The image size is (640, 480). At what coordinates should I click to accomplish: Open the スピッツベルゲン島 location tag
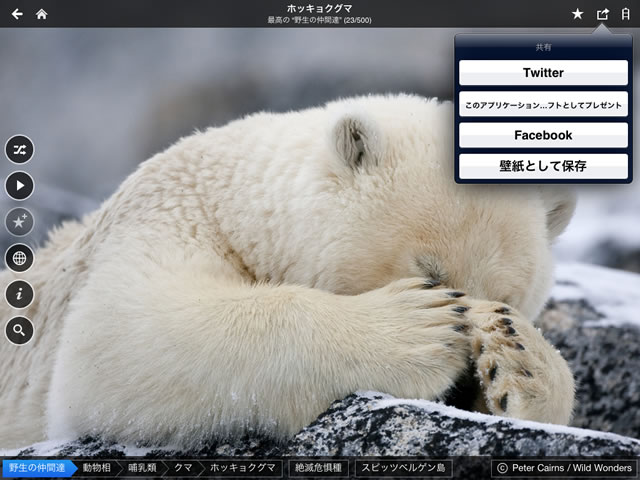tap(403, 468)
